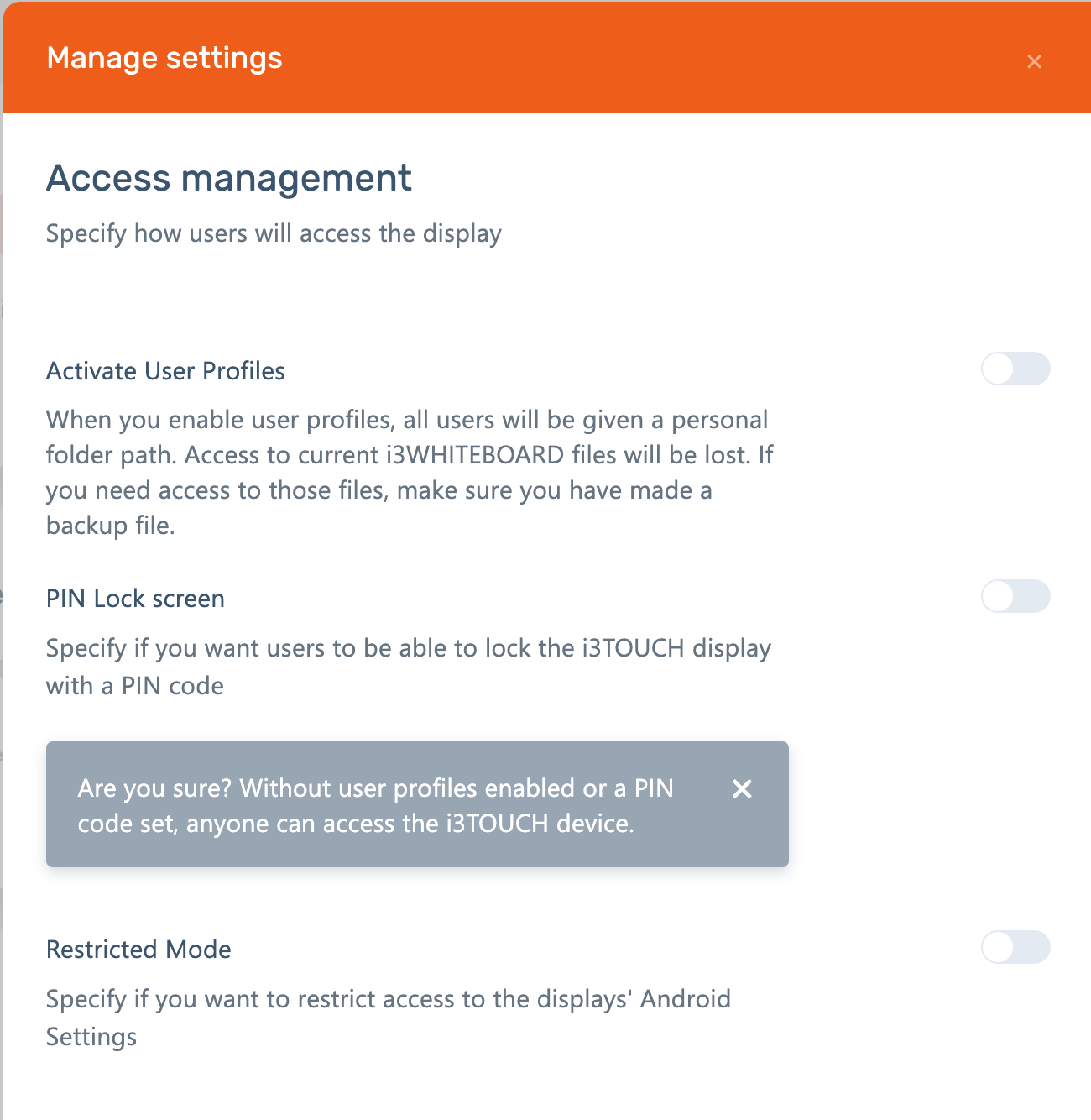Select the "Access management" heading
The image size is (1091, 1120).
(x=228, y=178)
